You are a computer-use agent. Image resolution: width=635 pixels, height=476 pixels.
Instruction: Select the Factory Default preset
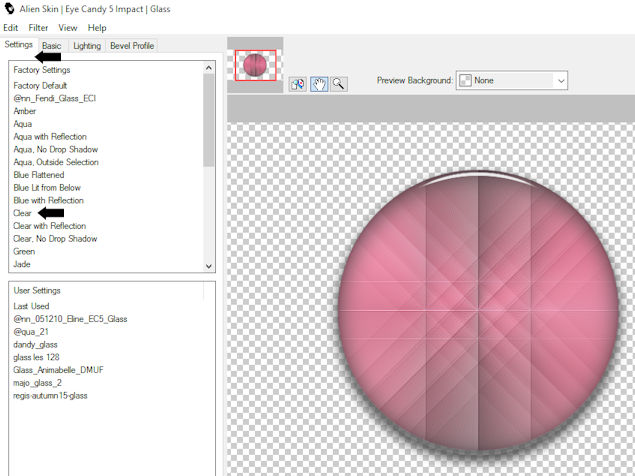[x=40, y=86]
